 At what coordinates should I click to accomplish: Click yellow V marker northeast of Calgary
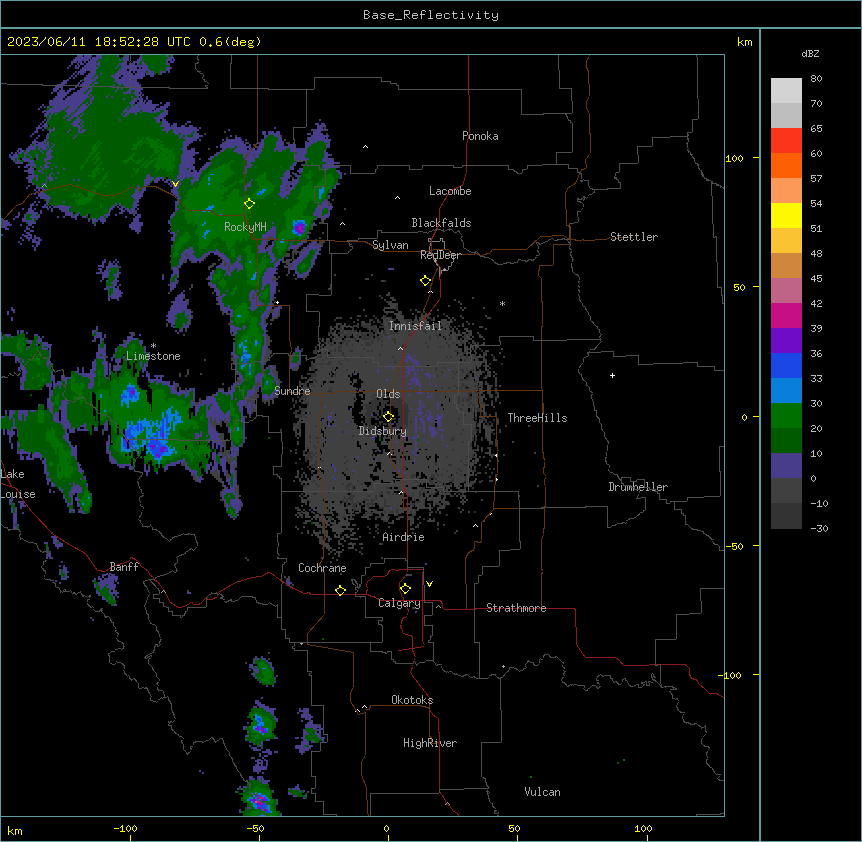click(x=429, y=584)
